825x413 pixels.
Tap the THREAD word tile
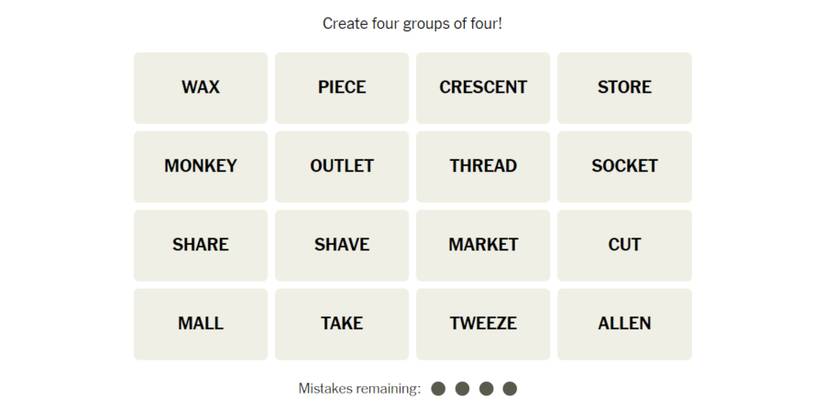tap(483, 166)
